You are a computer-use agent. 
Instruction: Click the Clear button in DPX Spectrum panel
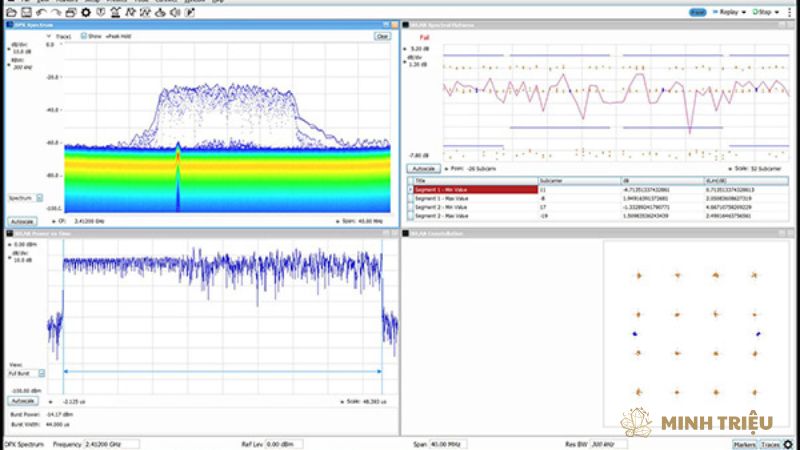382,36
